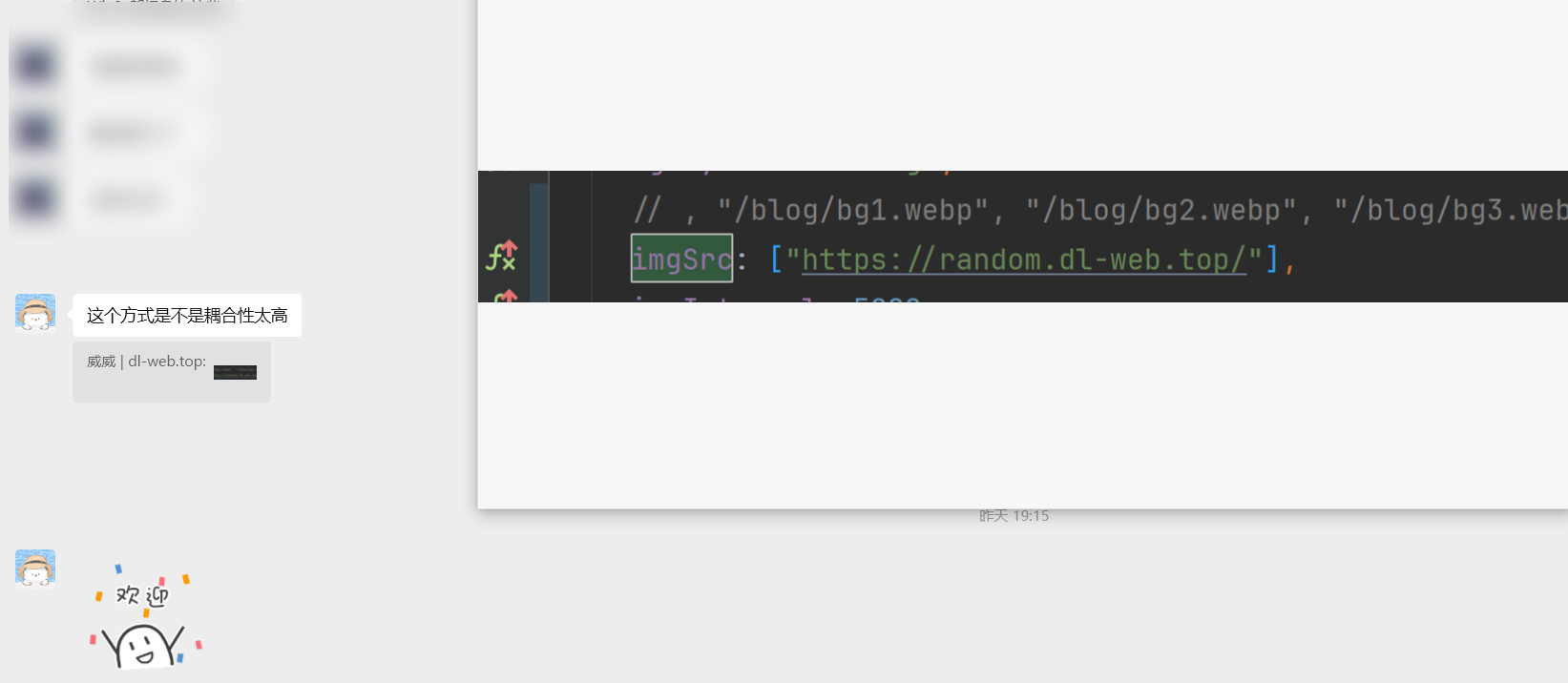Select the message bubble 这个方式是不是耦合性太高
This screenshot has width=1568, height=683.
tap(187, 315)
